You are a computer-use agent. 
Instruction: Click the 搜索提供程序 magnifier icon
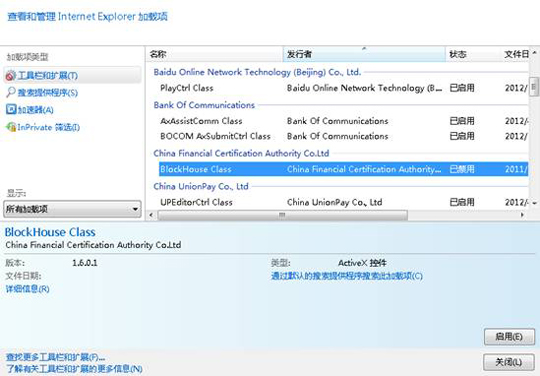coord(11,92)
